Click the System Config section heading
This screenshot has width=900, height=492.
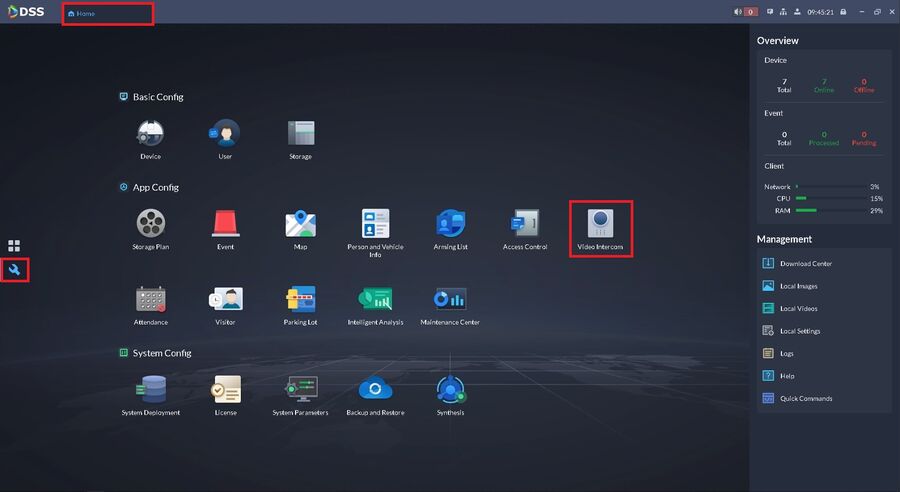point(162,353)
